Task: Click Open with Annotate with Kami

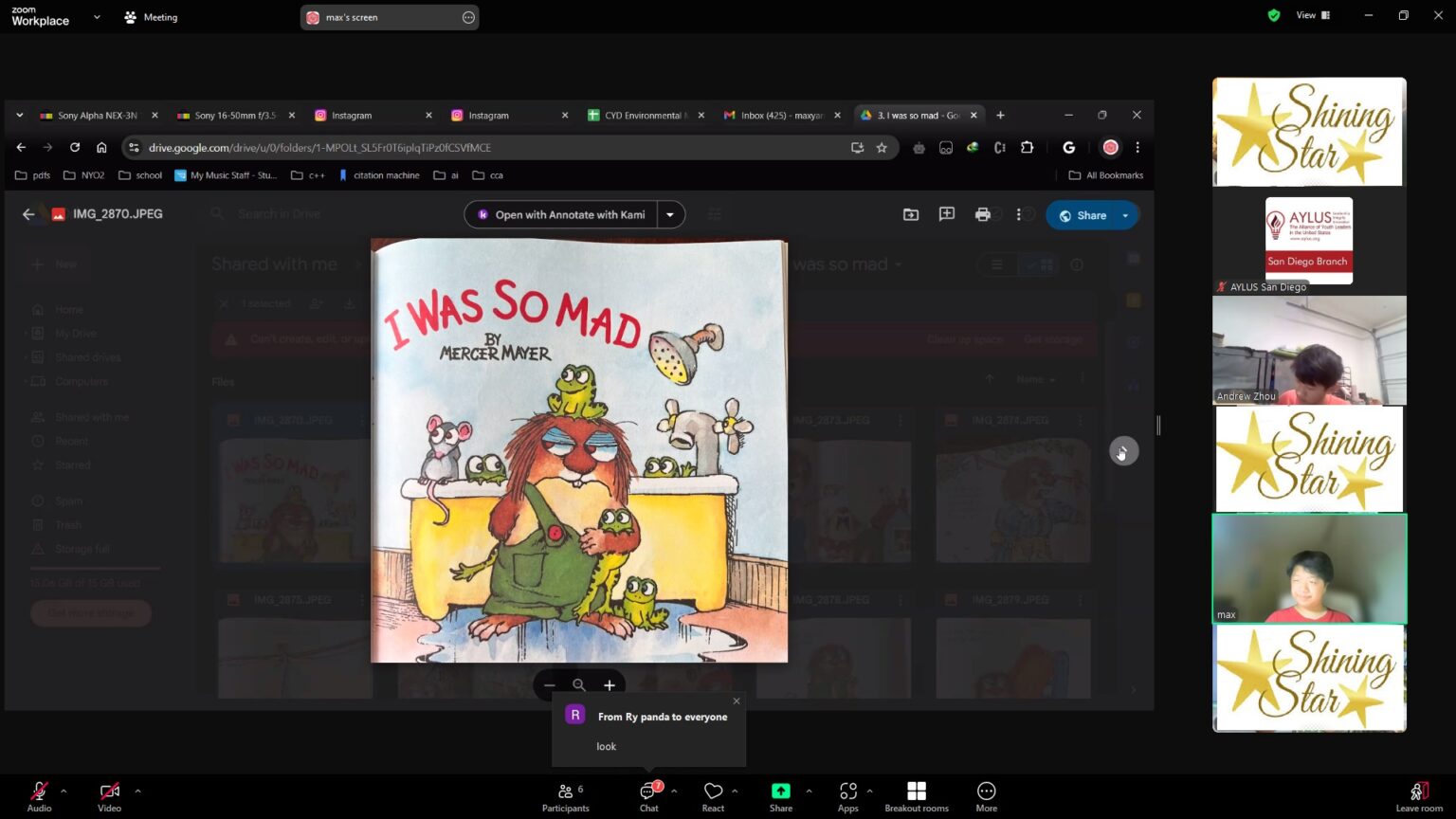Action: (560, 214)
